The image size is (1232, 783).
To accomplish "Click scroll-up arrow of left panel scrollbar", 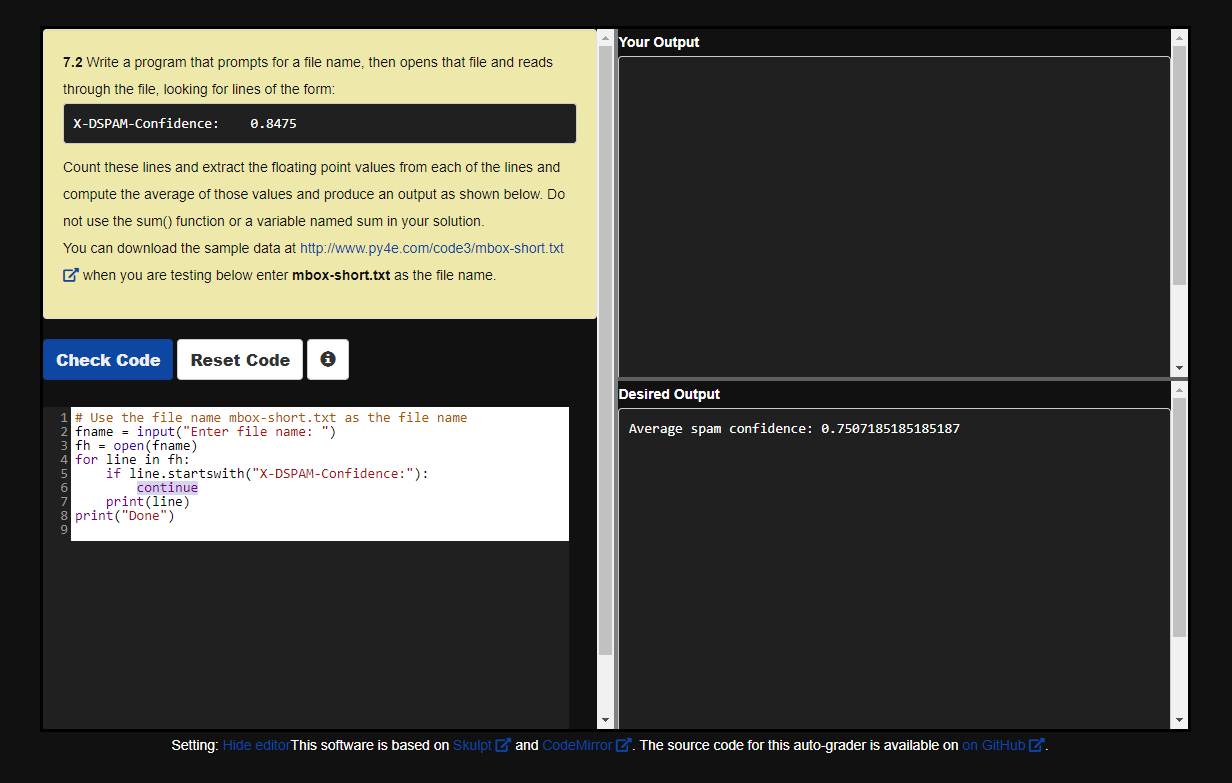I will pyautogui.click(x=605, y=38).
